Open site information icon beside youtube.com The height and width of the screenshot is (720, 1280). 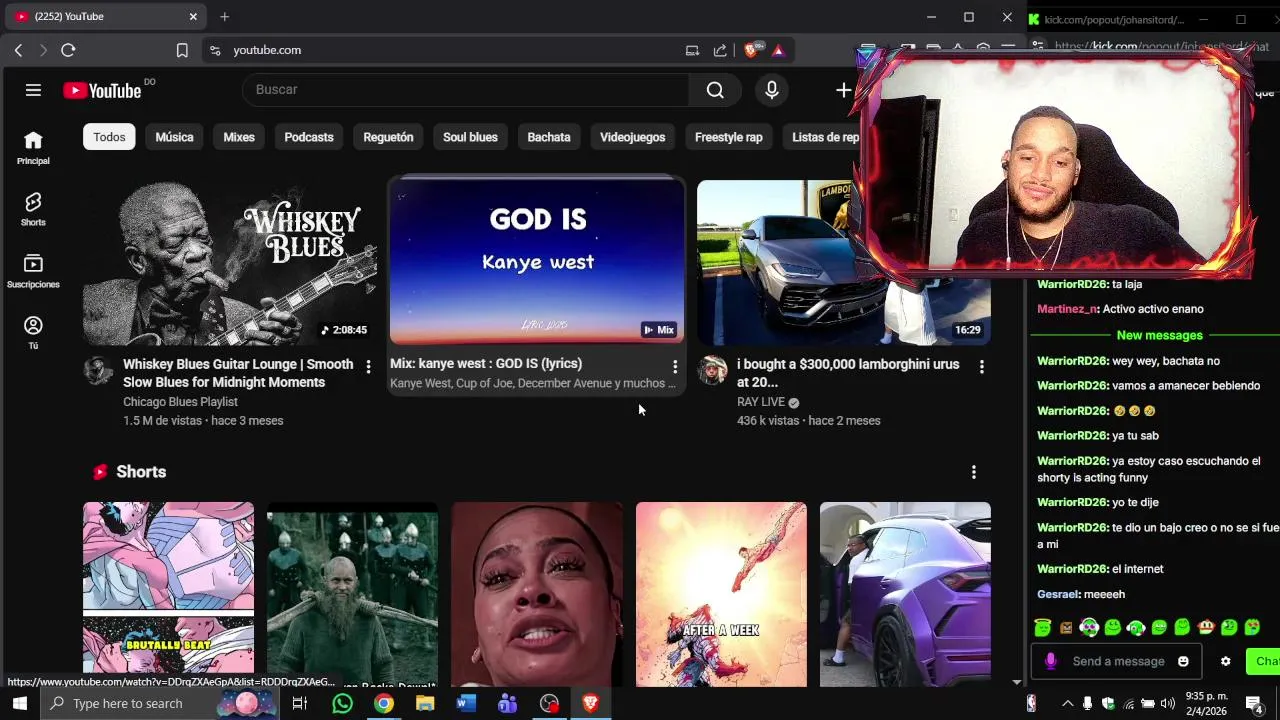point(215,50)
